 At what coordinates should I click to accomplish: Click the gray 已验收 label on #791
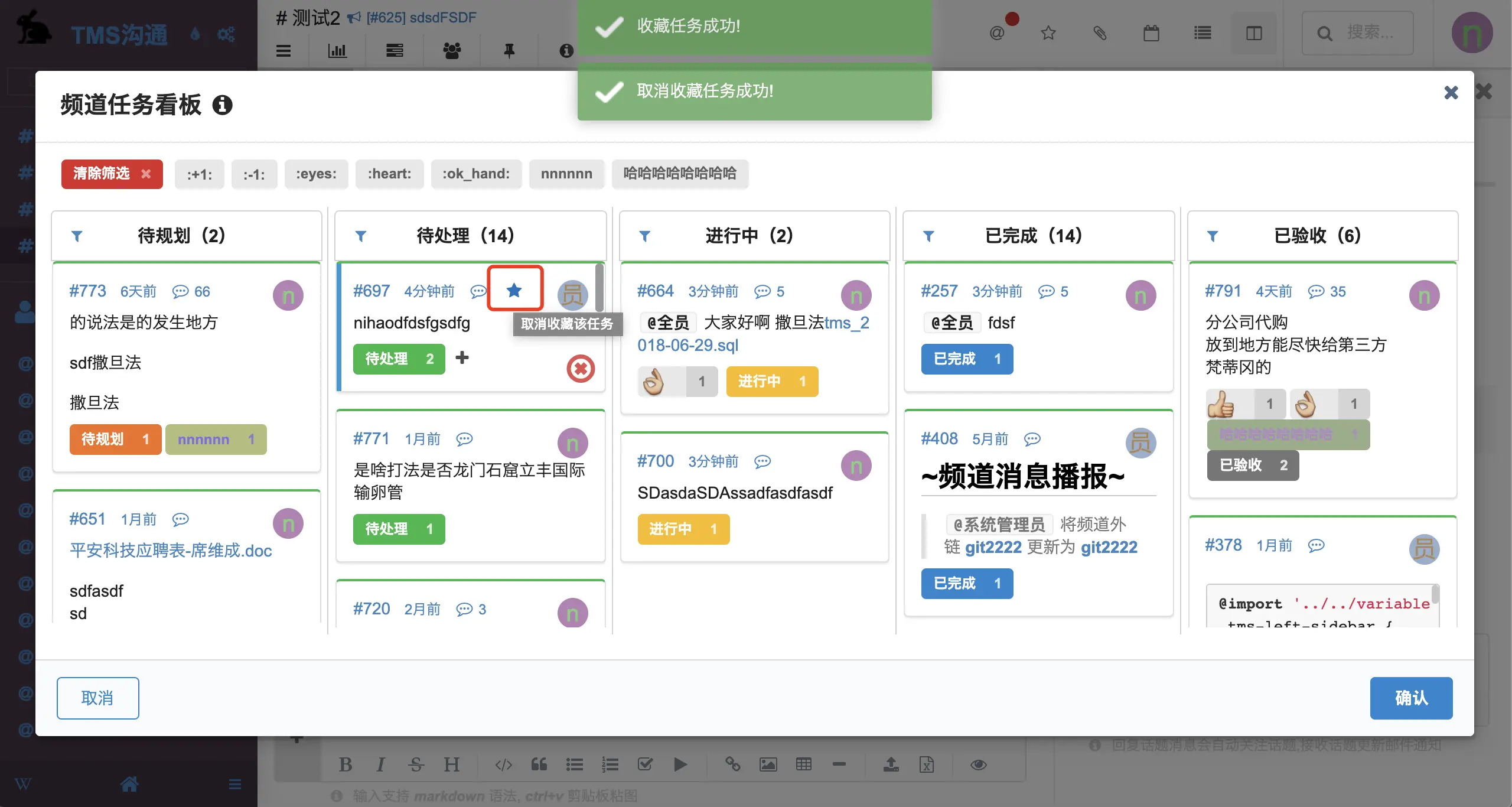[1253, 466]
